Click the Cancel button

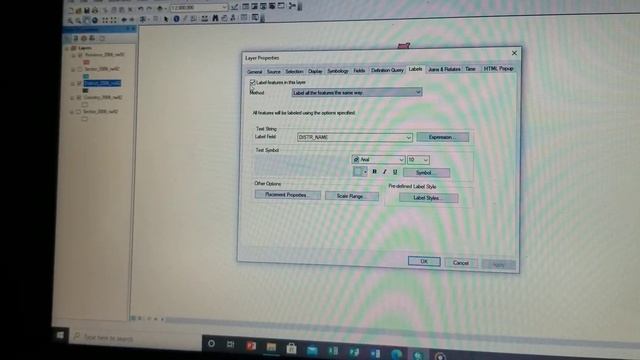pos(460,262)
